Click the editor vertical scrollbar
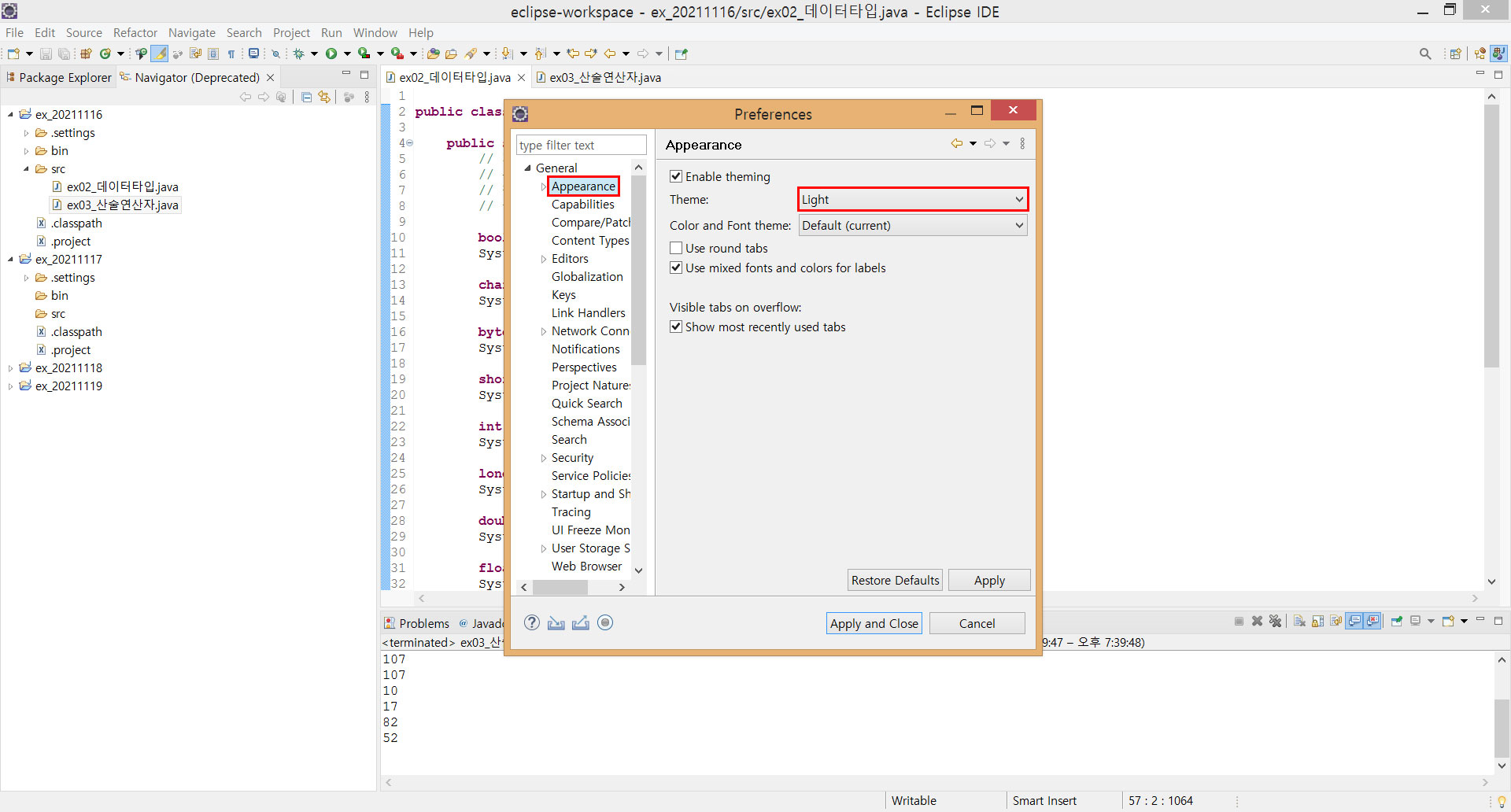1511x812 pixels. tap(1491, 236)
